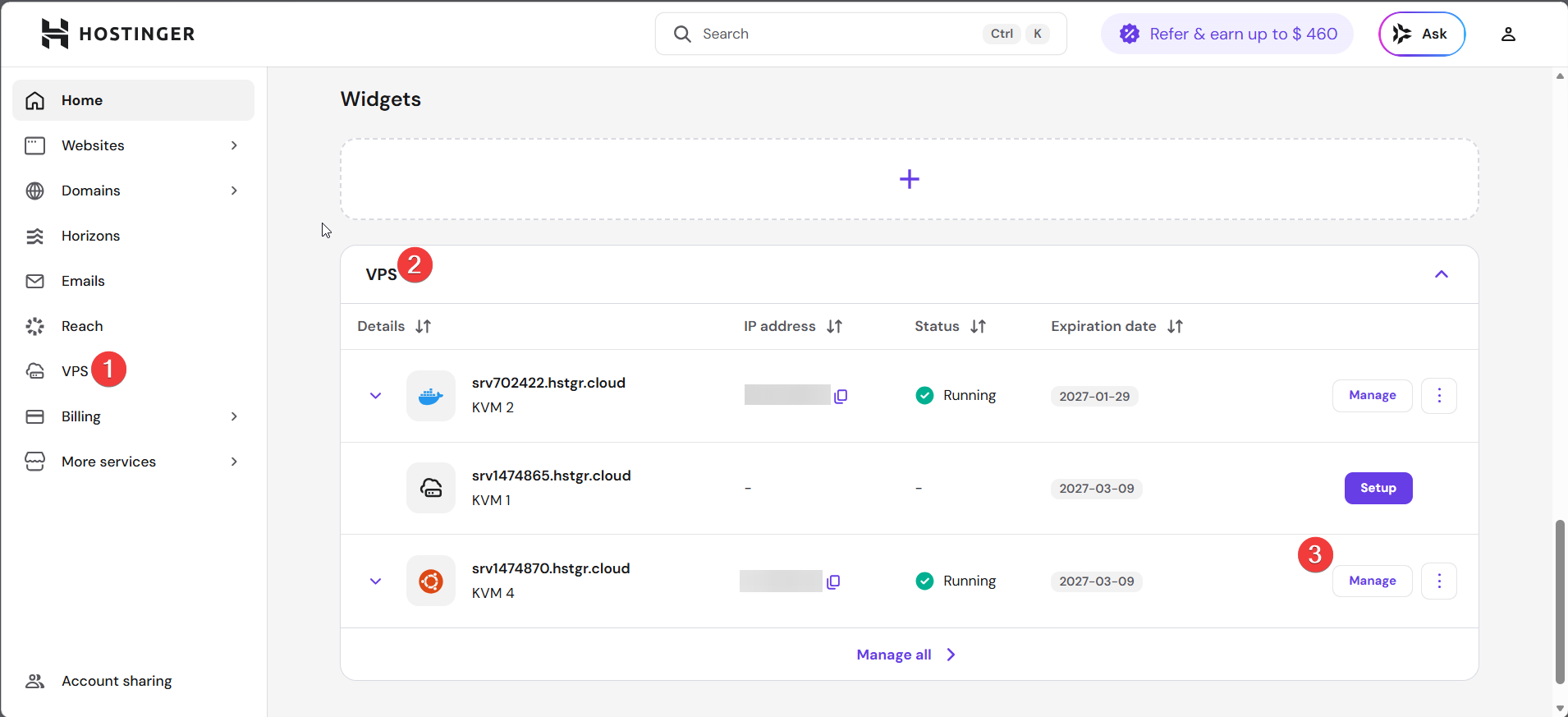Copy IP address of srv1474870.hstgr.cloud

(x=833, y=581)
